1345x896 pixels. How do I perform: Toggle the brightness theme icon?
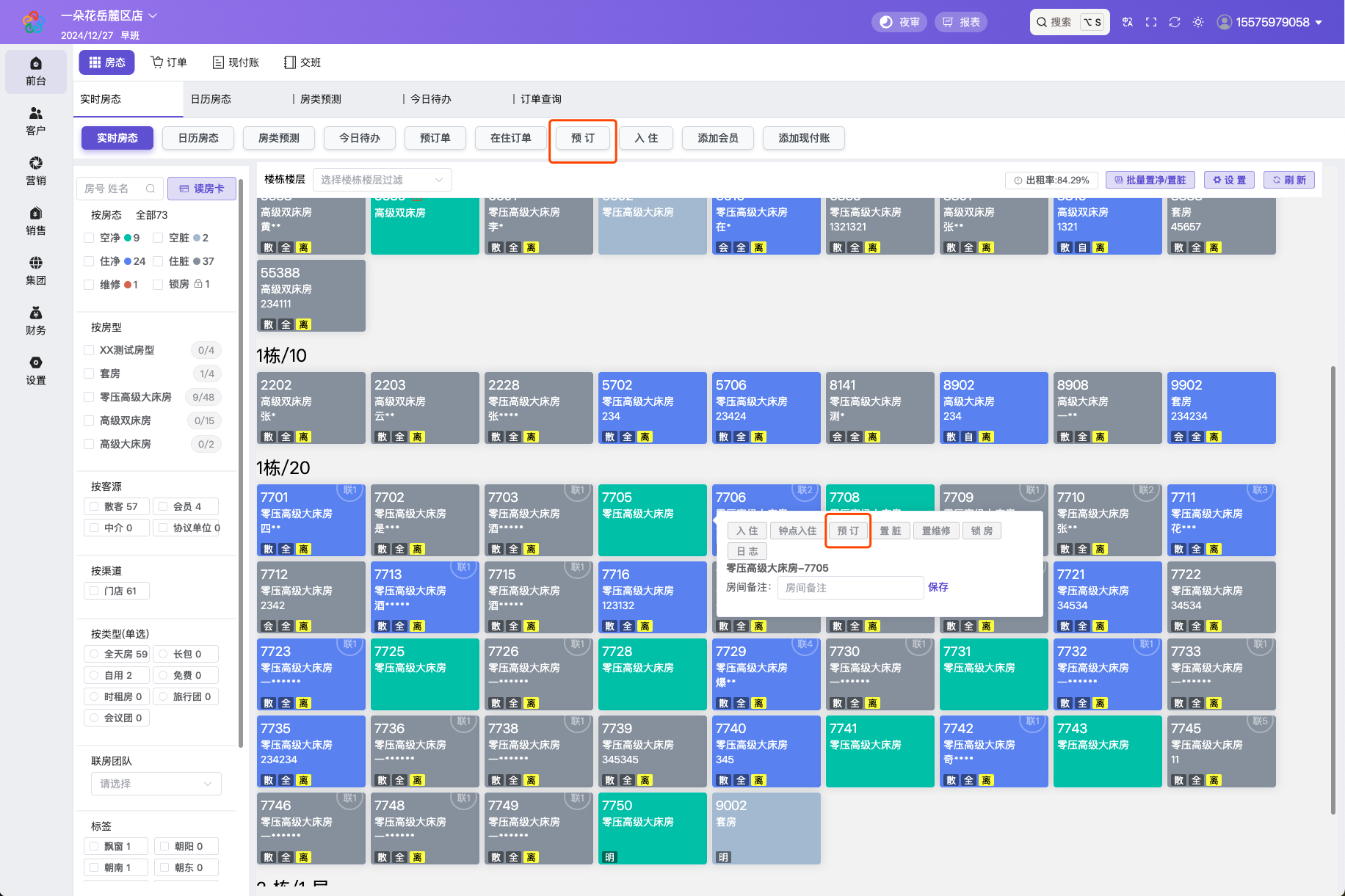pyautogui.click(x=1198, y=22)
